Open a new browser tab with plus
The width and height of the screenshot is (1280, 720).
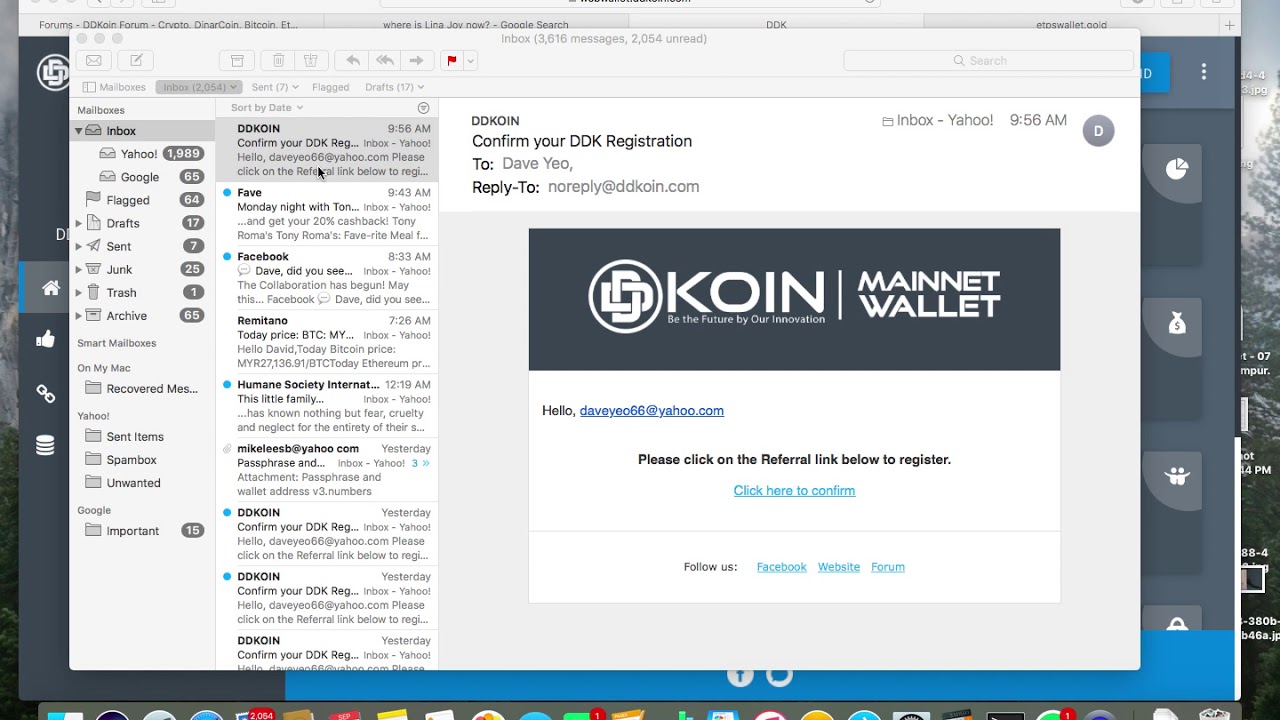click(1230, 25)
